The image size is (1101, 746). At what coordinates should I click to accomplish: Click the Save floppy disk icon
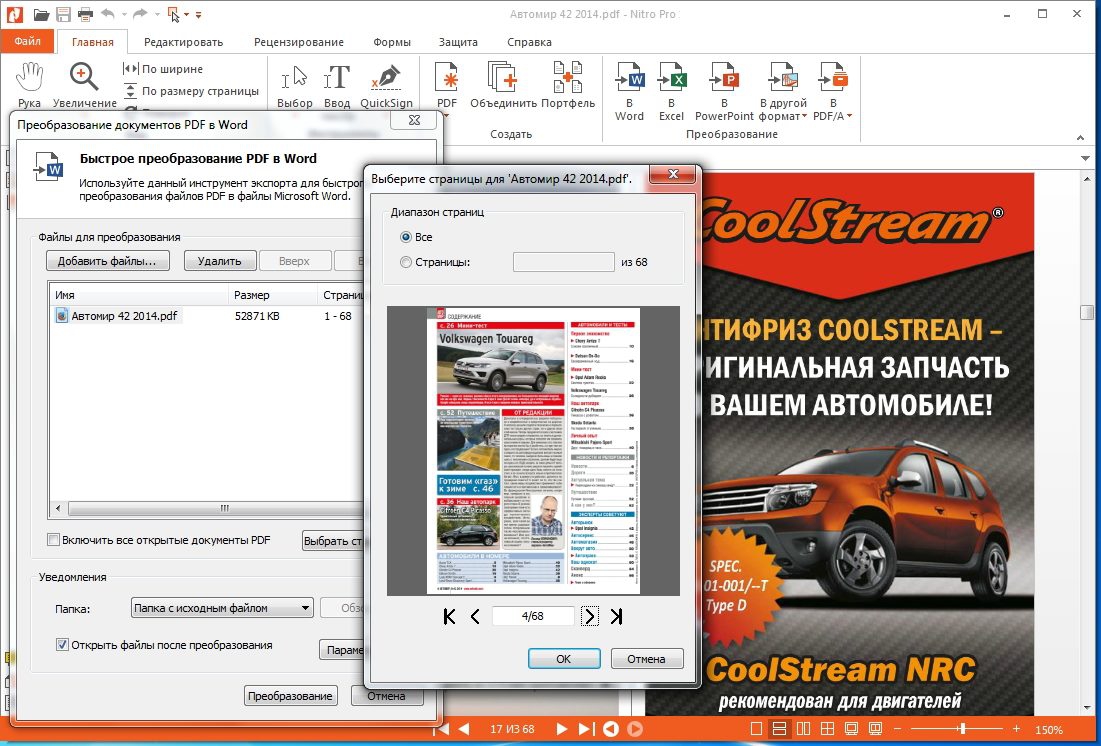point(63,14)
